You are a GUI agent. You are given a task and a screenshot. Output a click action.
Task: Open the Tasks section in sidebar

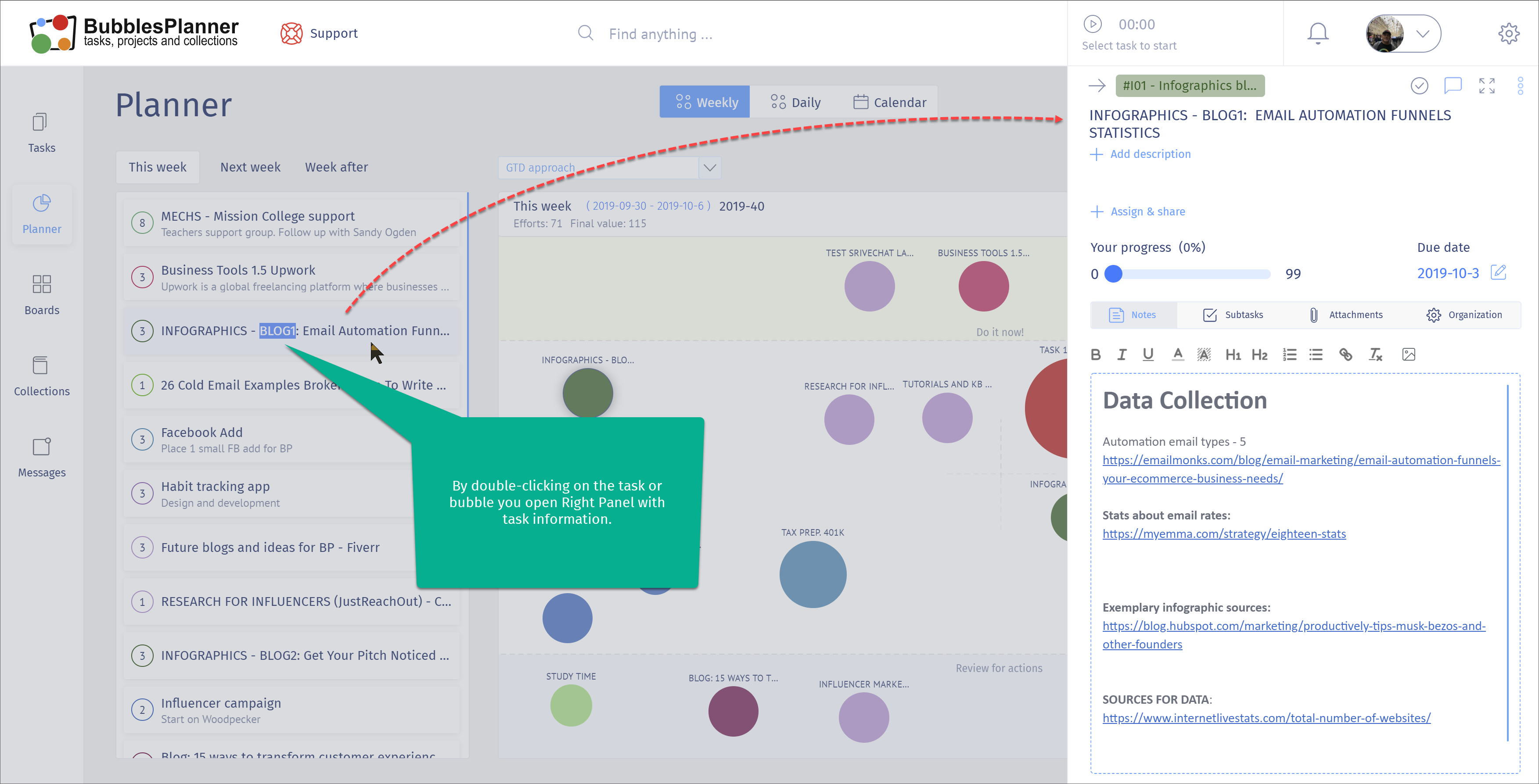click(41, 132)
